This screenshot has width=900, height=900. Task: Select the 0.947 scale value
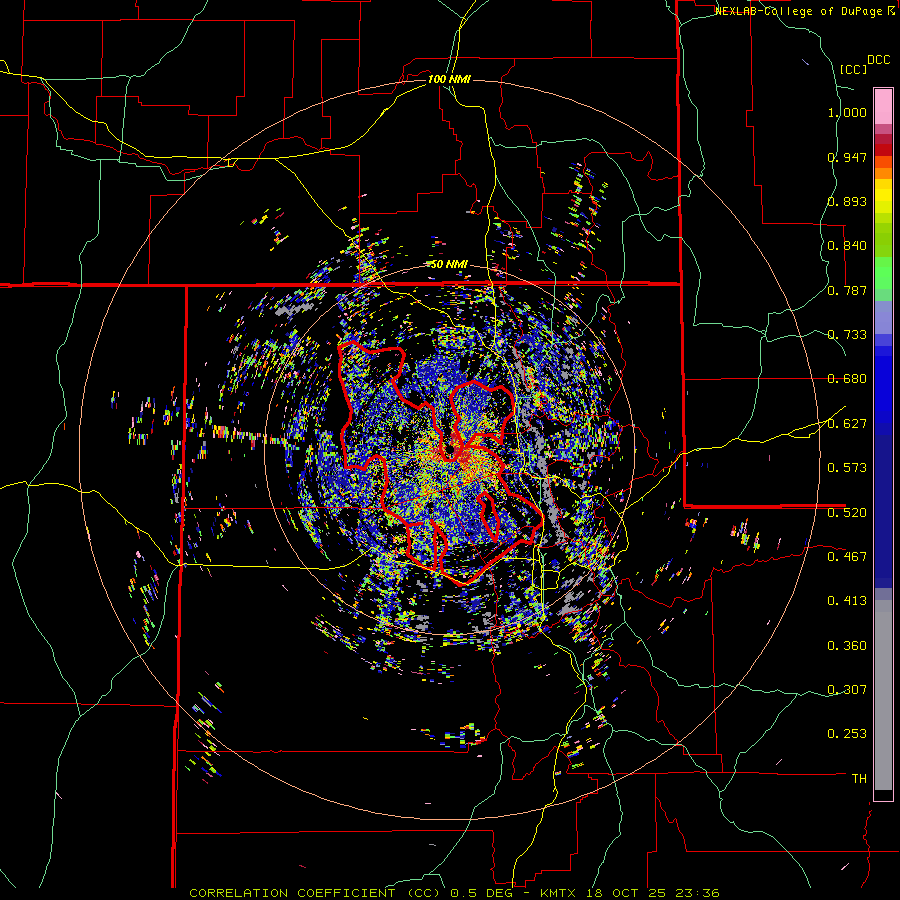pyautogui.click(x=847, y=157)
